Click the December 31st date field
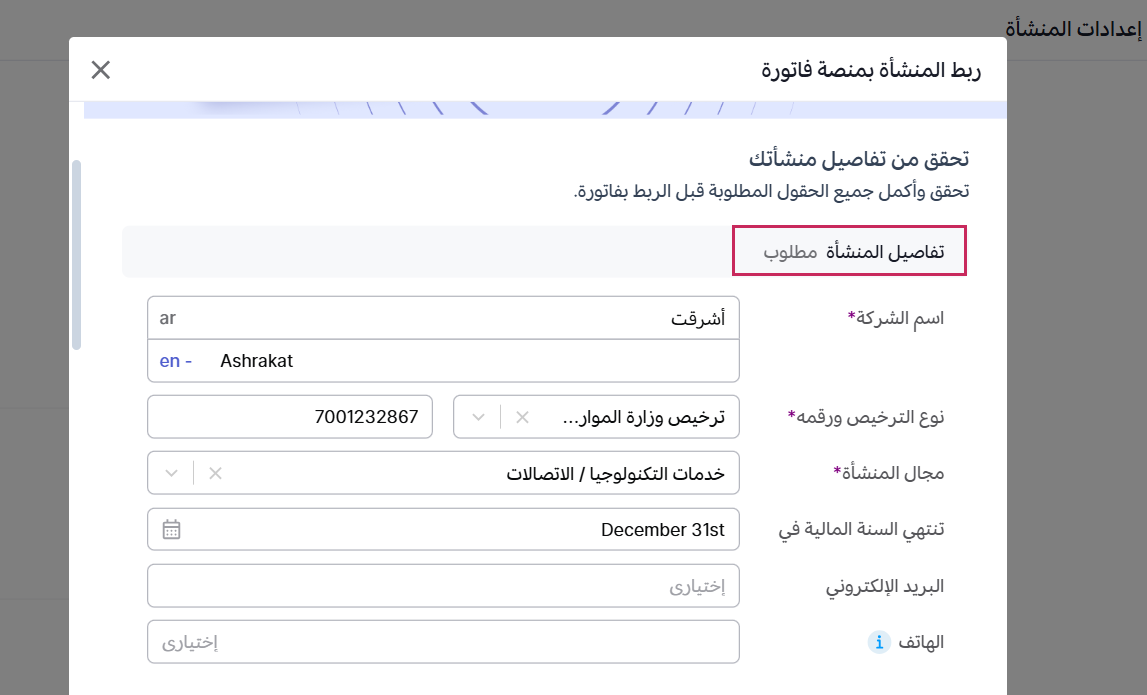This screenshot has height=695, width=1147. click(x=460, y=530)
